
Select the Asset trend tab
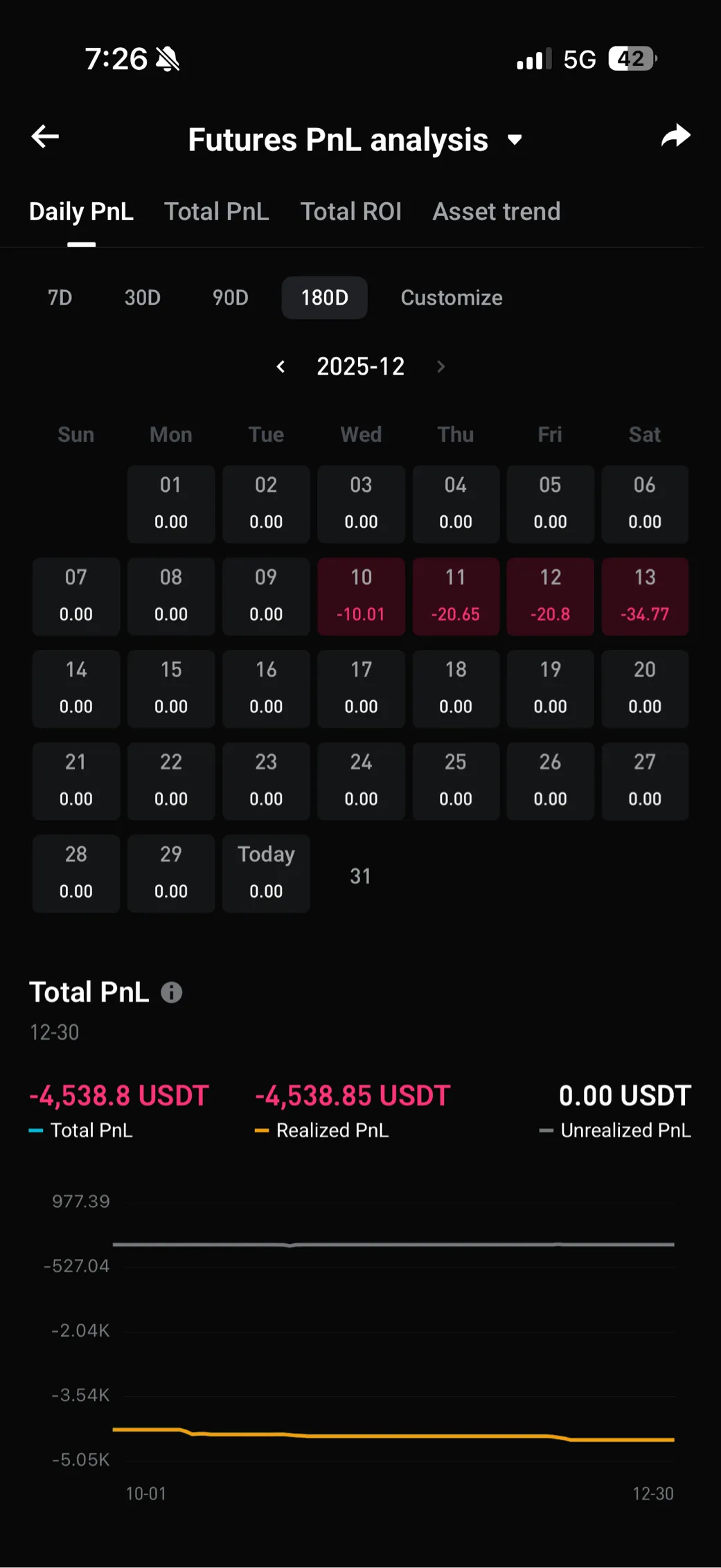[496, 212]
